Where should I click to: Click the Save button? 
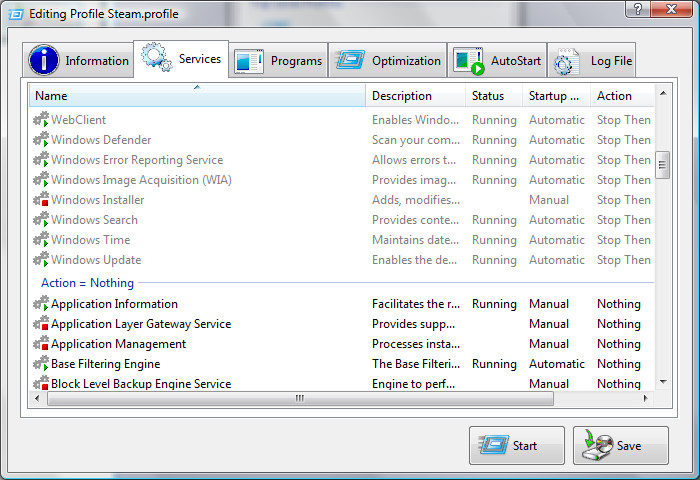621,445
